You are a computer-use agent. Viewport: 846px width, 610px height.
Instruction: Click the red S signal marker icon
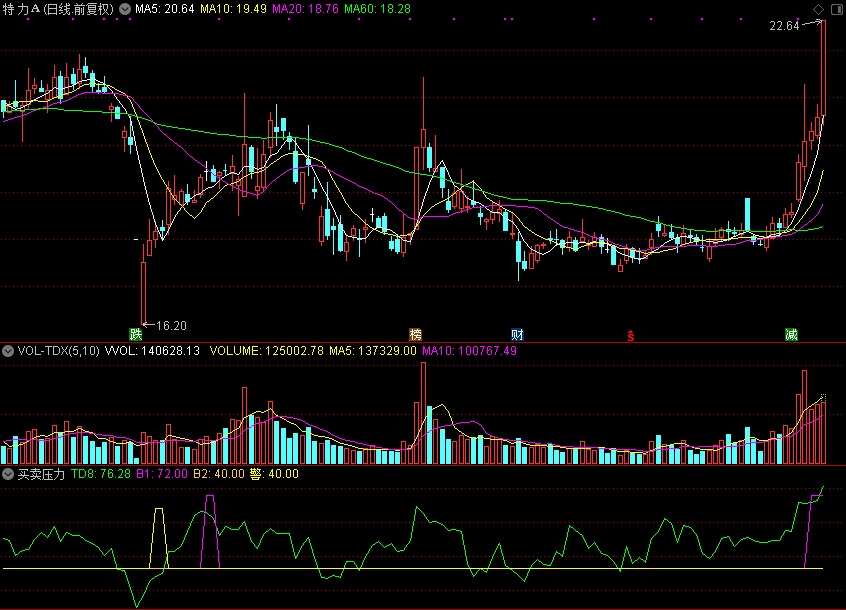pyautogui.click(x=631, y=335)
